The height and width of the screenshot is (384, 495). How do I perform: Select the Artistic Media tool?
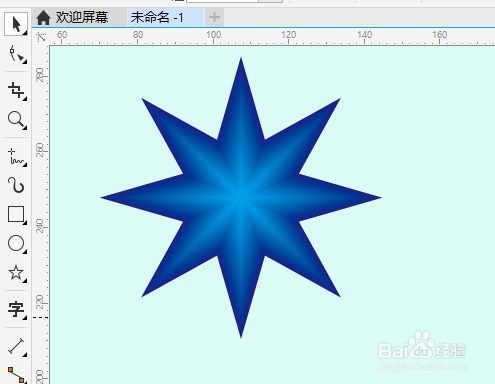16,185
